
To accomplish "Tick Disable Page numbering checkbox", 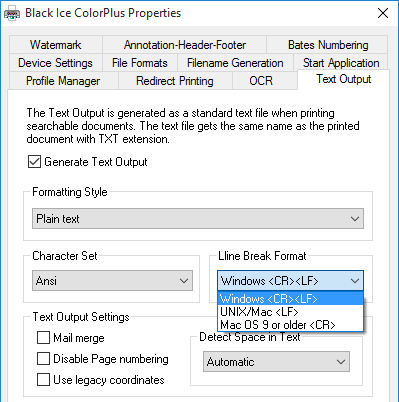I will click(x=43, y=359).
